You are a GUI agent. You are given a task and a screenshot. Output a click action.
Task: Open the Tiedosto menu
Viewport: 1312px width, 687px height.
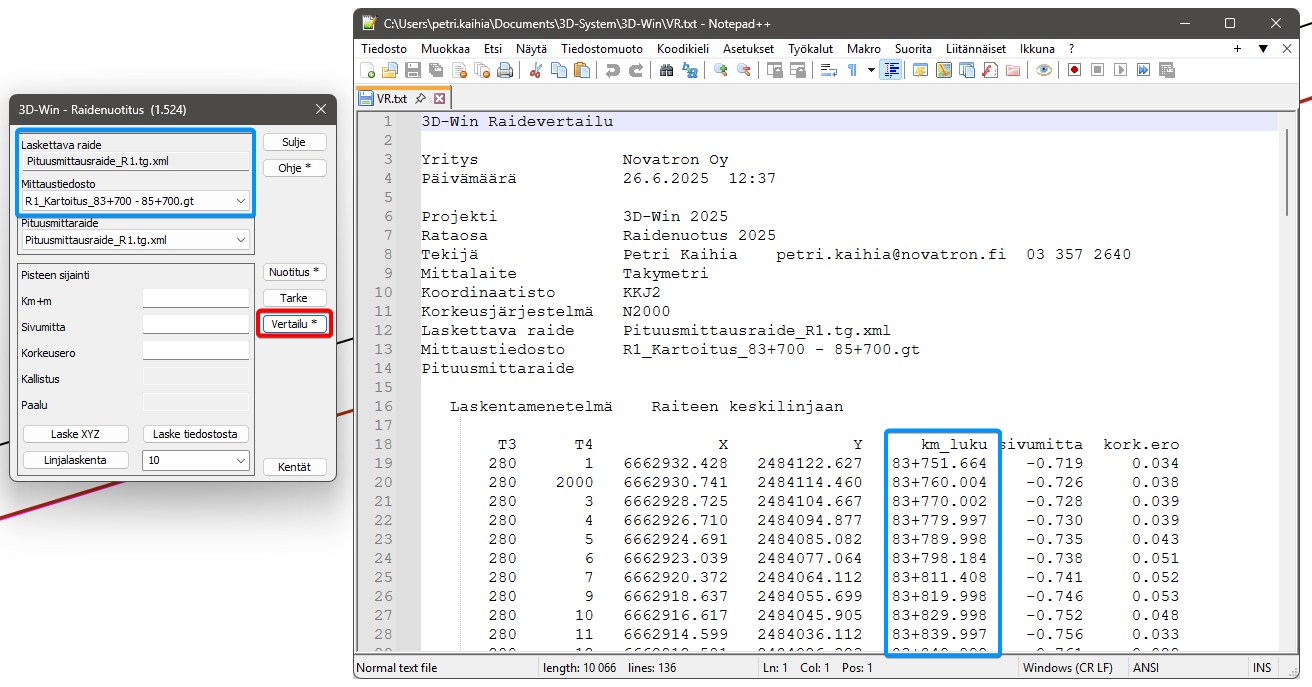pos(384,48)
